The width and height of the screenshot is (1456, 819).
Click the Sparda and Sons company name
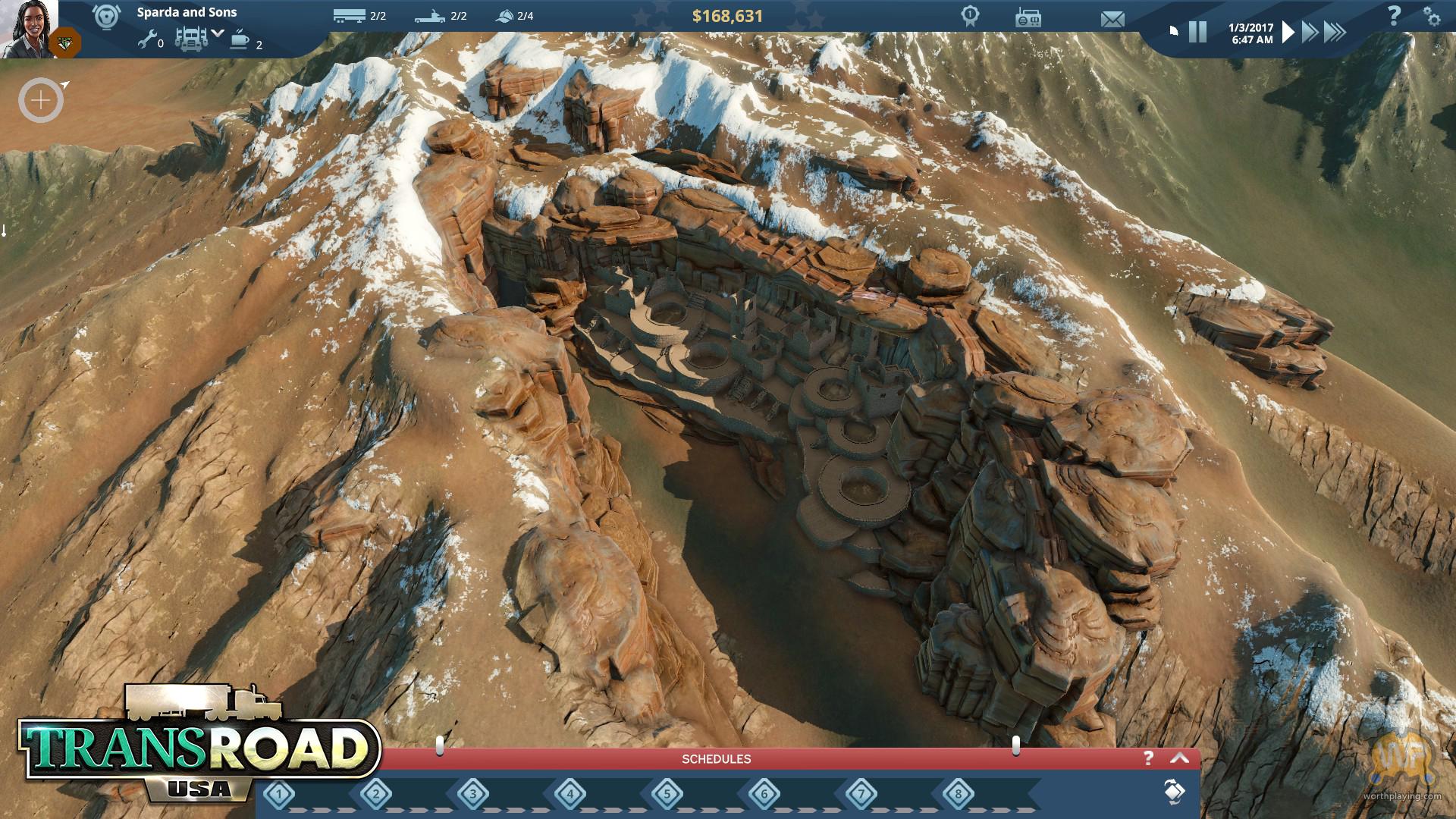point(187,12)
